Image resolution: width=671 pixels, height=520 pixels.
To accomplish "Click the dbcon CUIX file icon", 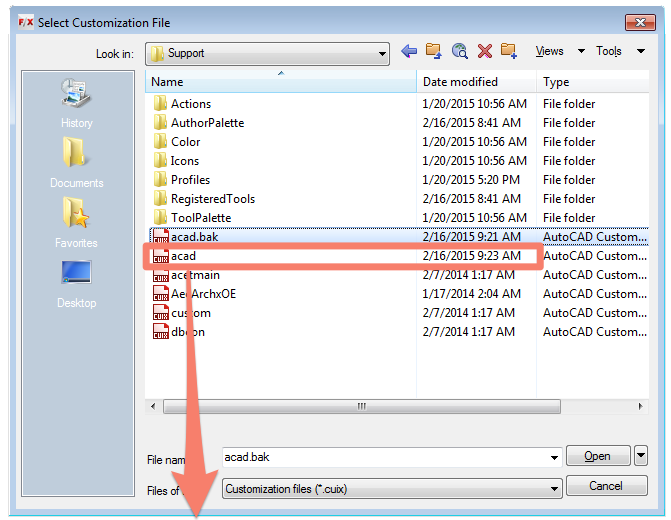I will (161, 332).
